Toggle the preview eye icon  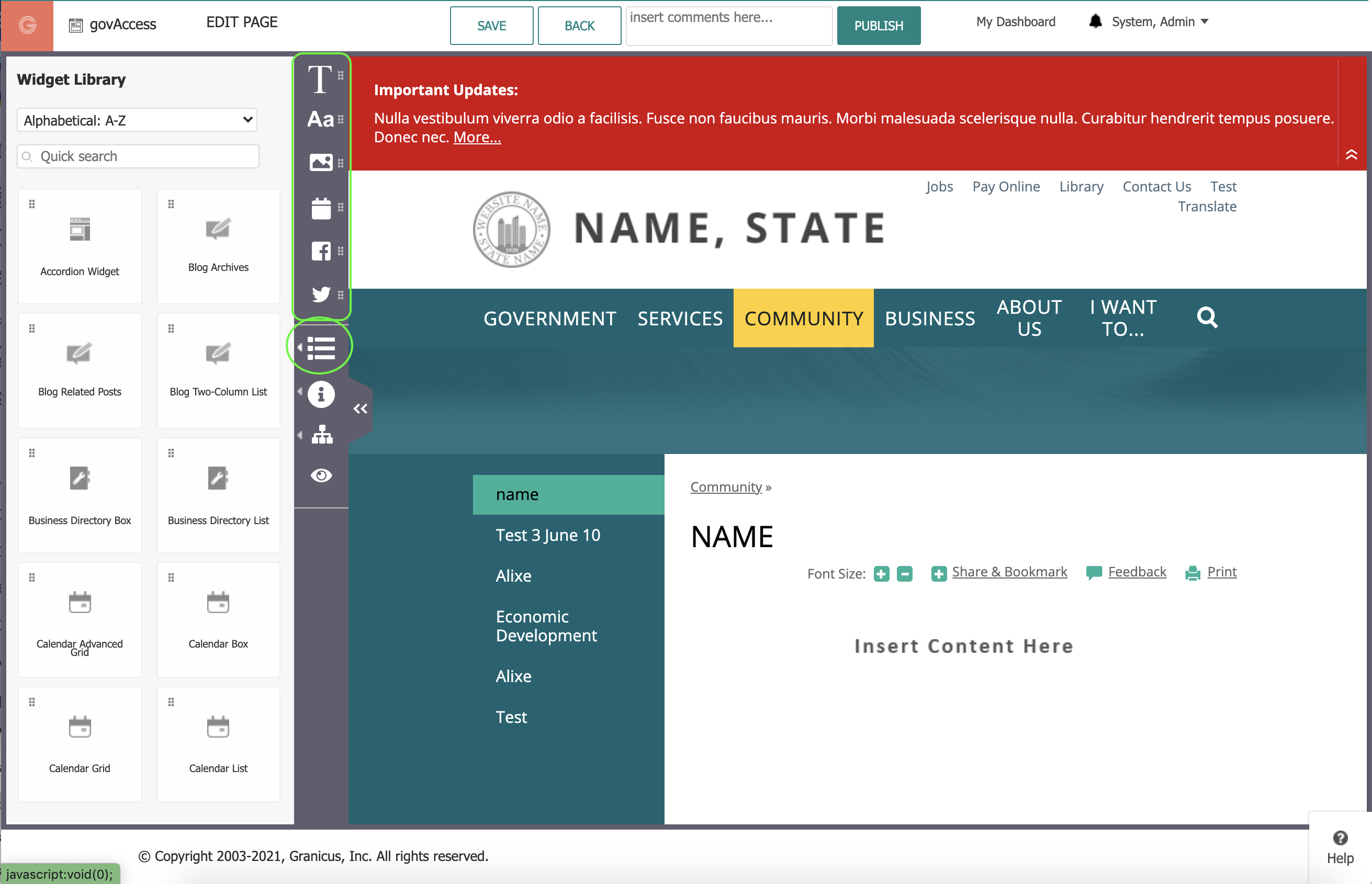(x=321, y=476)
